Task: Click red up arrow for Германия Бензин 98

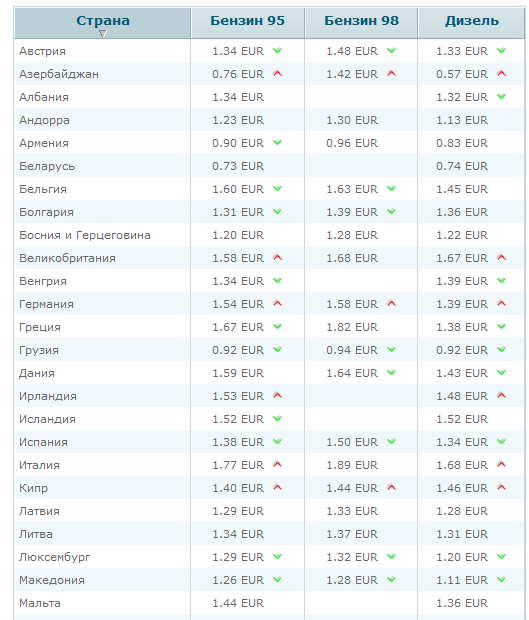Action: pyautogui.click(x=391, y=304)
